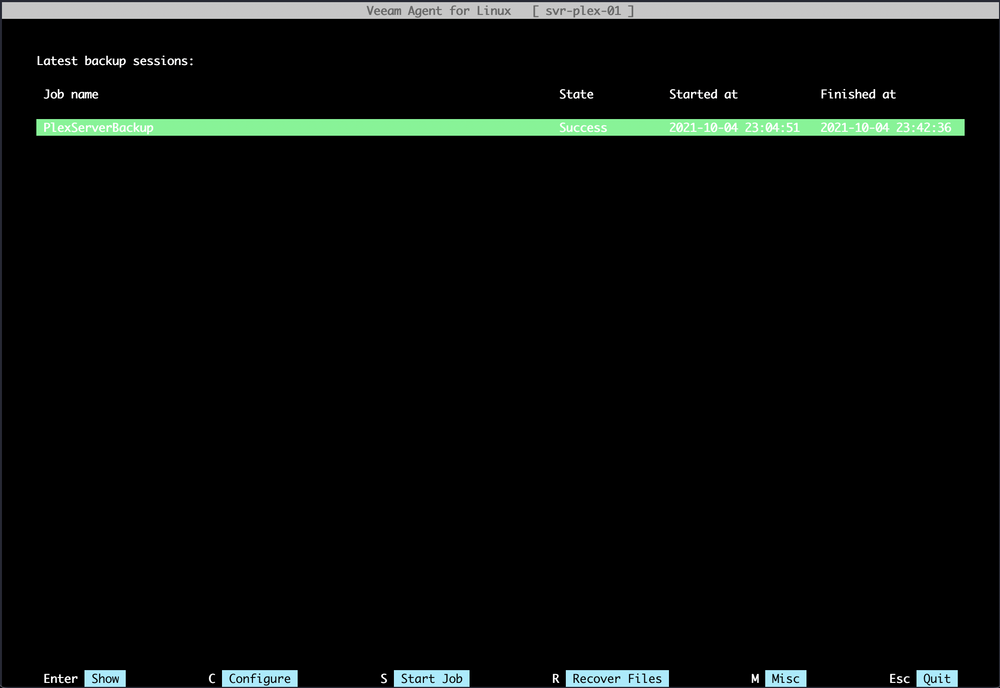
Task: Click the Started at column header
Action: coord(703,94)
